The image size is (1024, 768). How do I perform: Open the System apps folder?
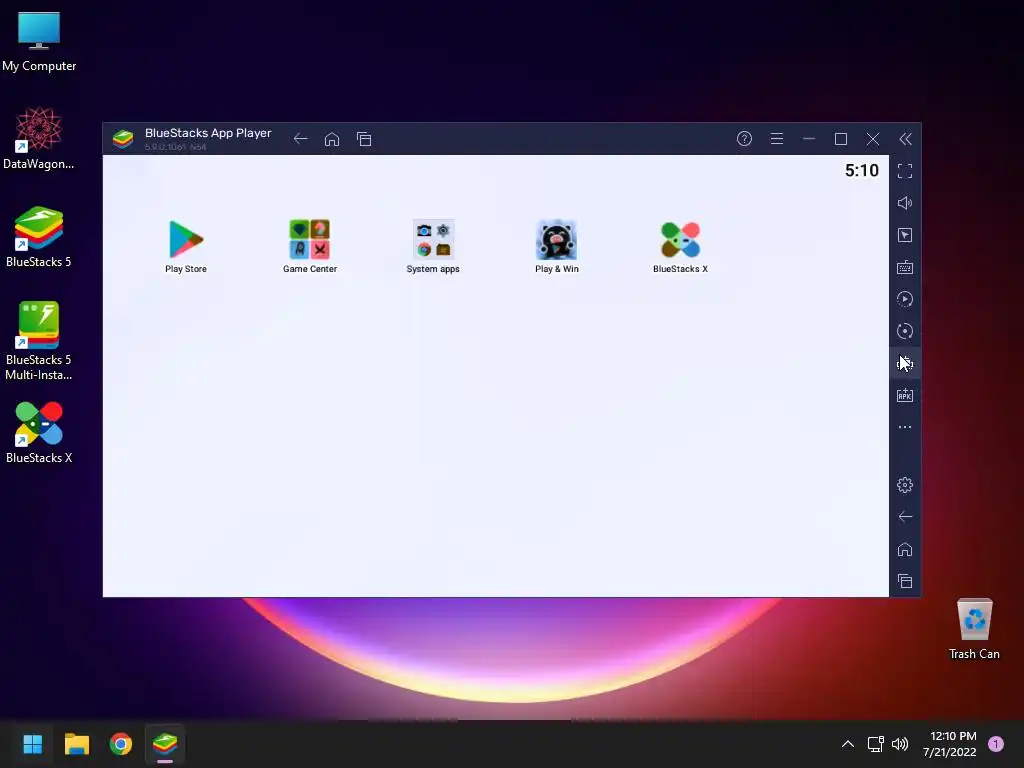[433, 246]
